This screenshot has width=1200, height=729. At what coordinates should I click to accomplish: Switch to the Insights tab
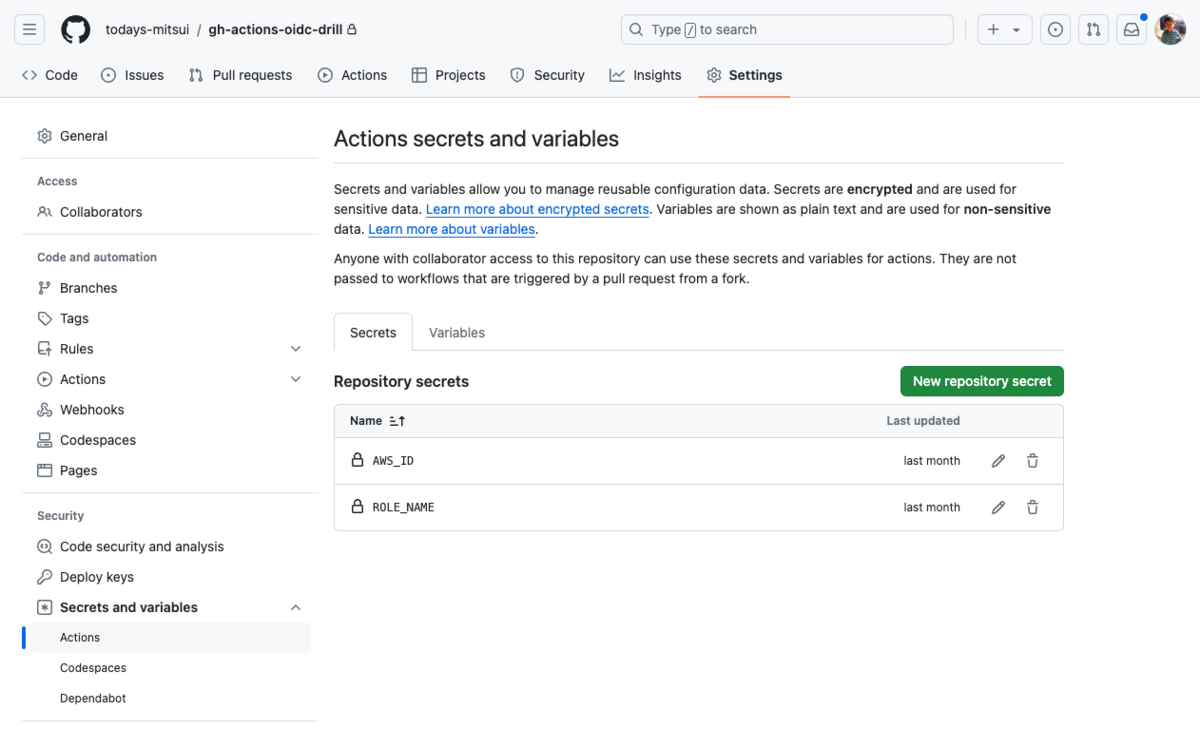[x=645, y=75]
